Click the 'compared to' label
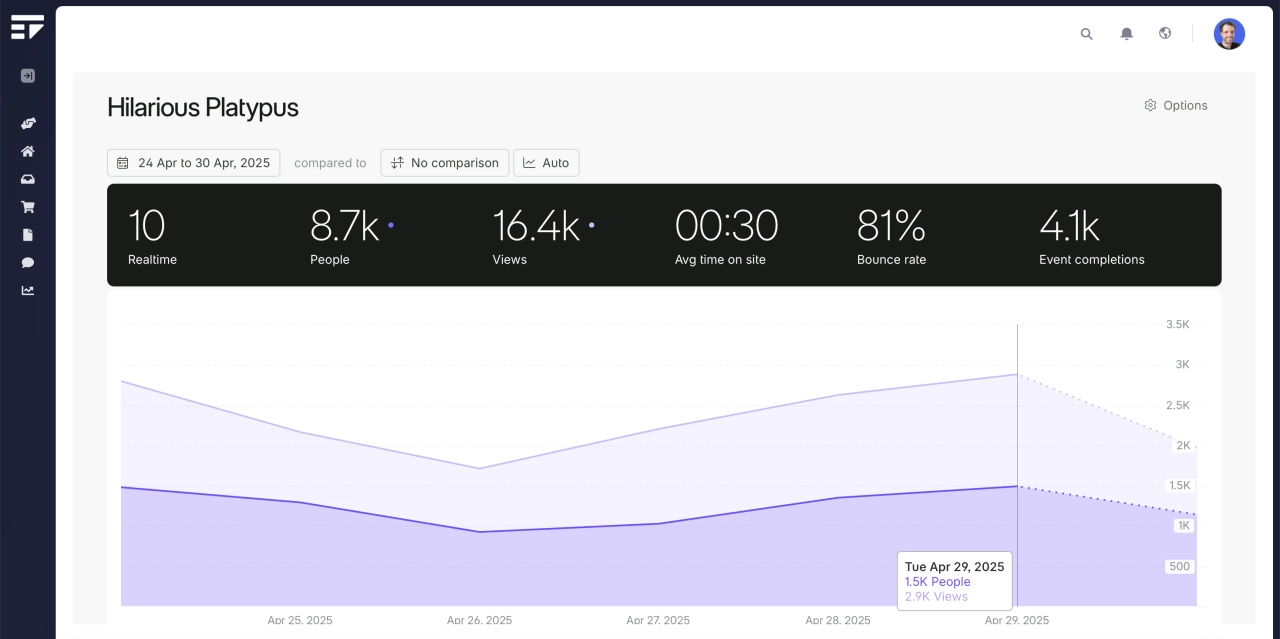The width and height of the screenshot is (1280, 639). point(330,163)
